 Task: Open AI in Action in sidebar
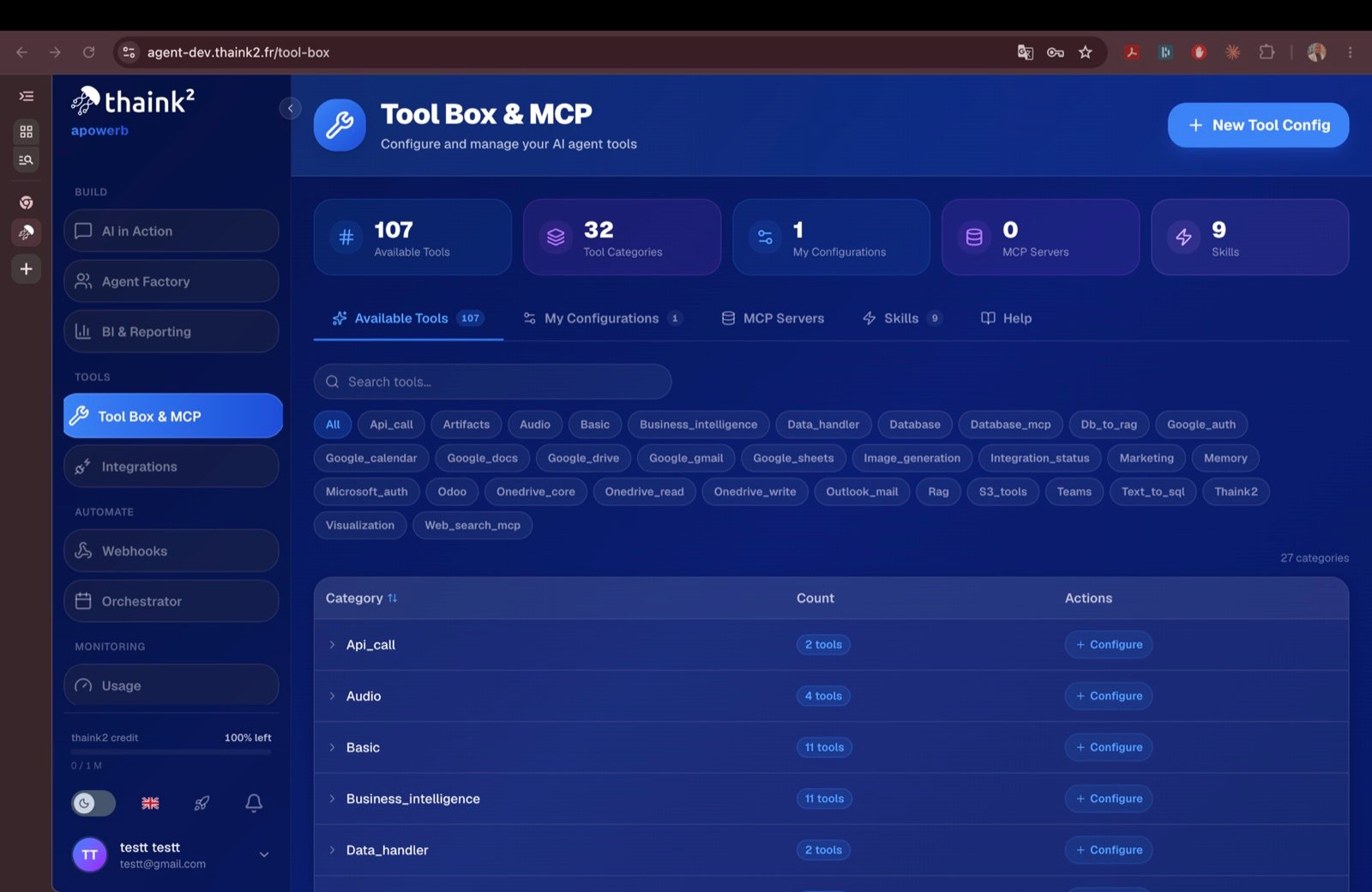[171, 231]
